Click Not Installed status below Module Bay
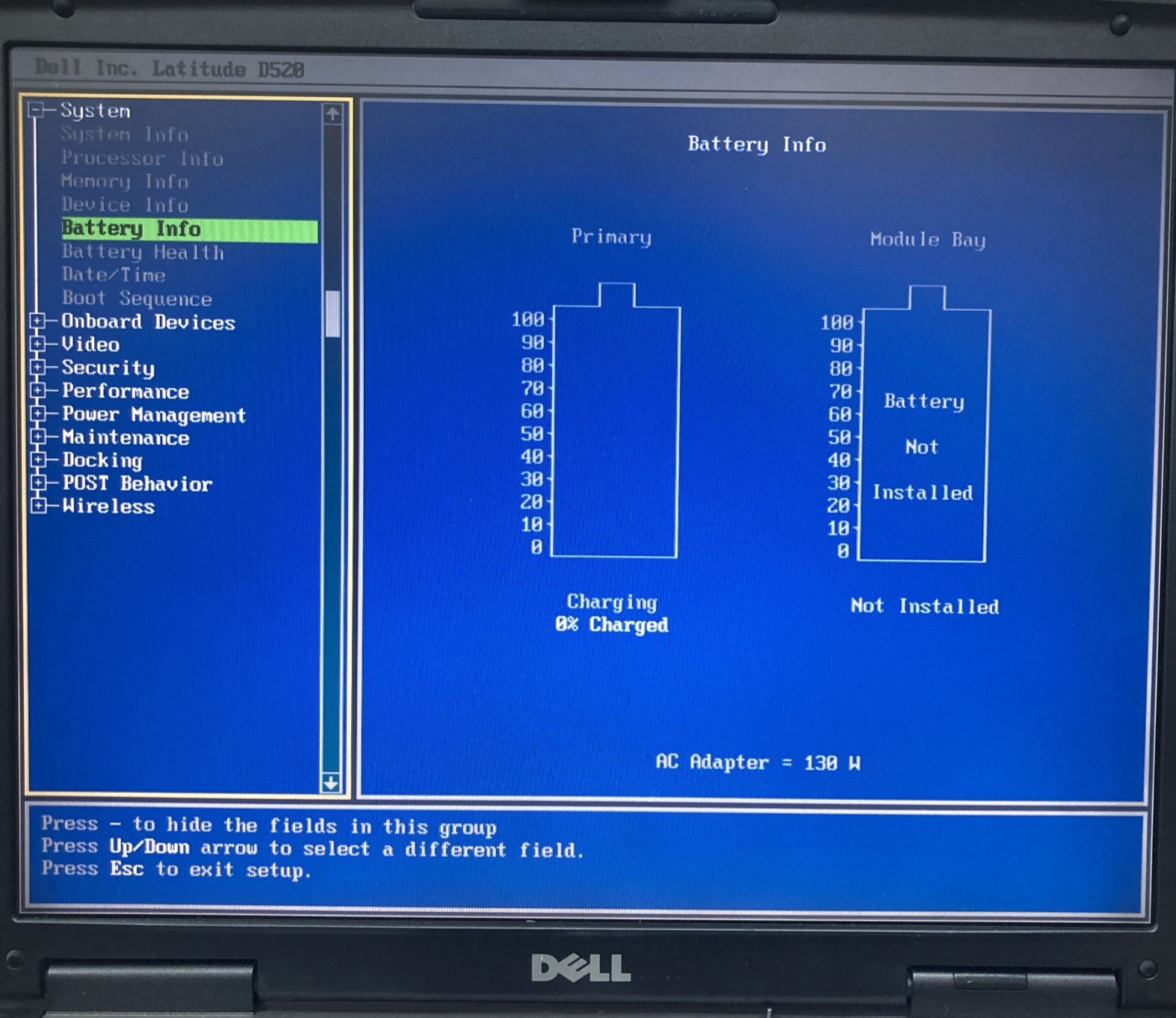 pos(925,606)
